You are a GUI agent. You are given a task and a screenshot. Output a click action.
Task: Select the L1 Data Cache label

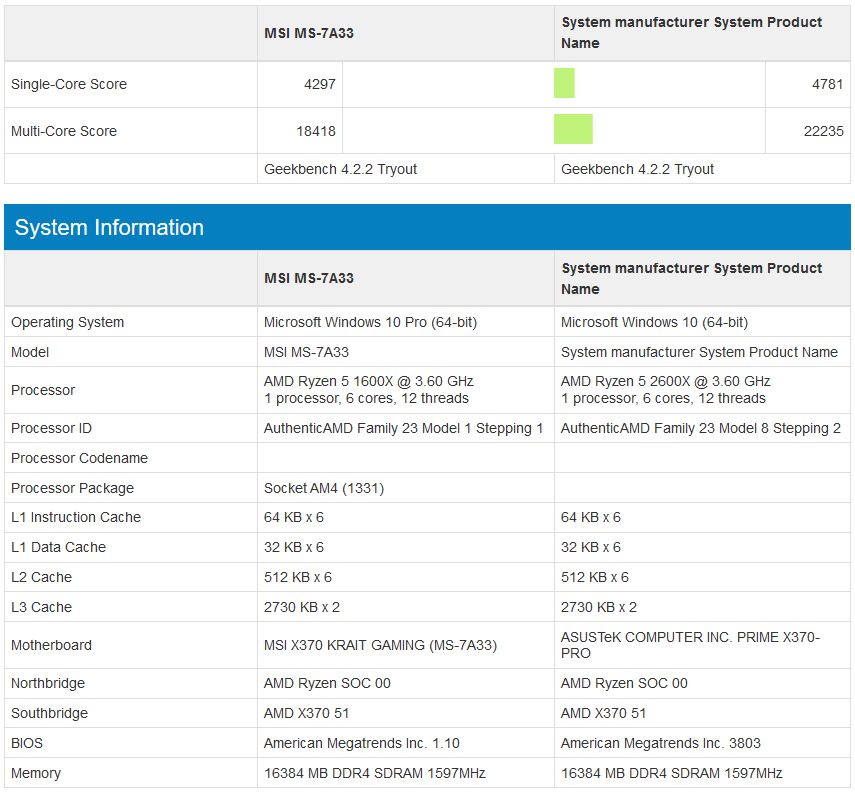point(58,547)
